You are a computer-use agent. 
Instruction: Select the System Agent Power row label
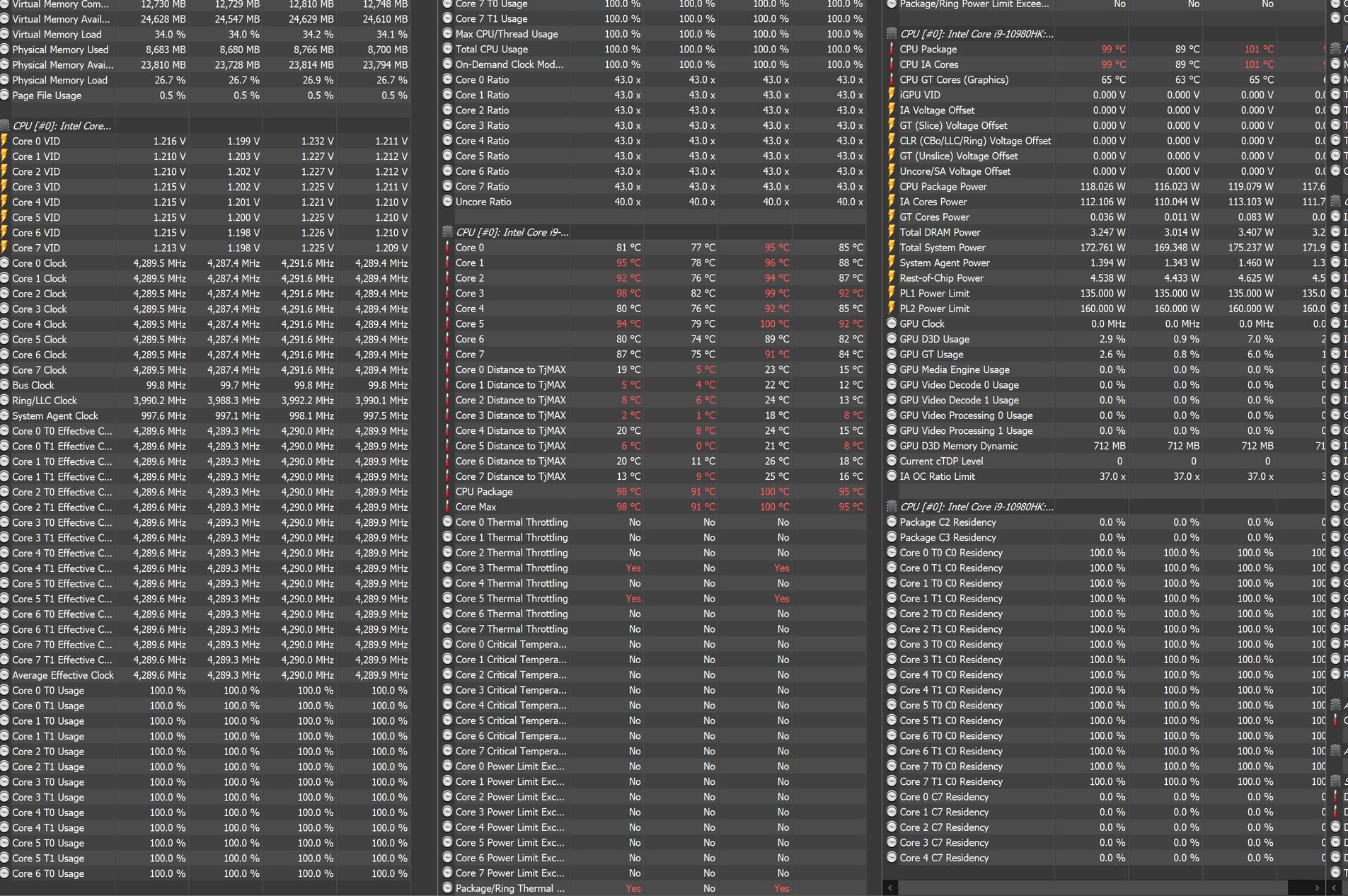[x=945, y=263]
